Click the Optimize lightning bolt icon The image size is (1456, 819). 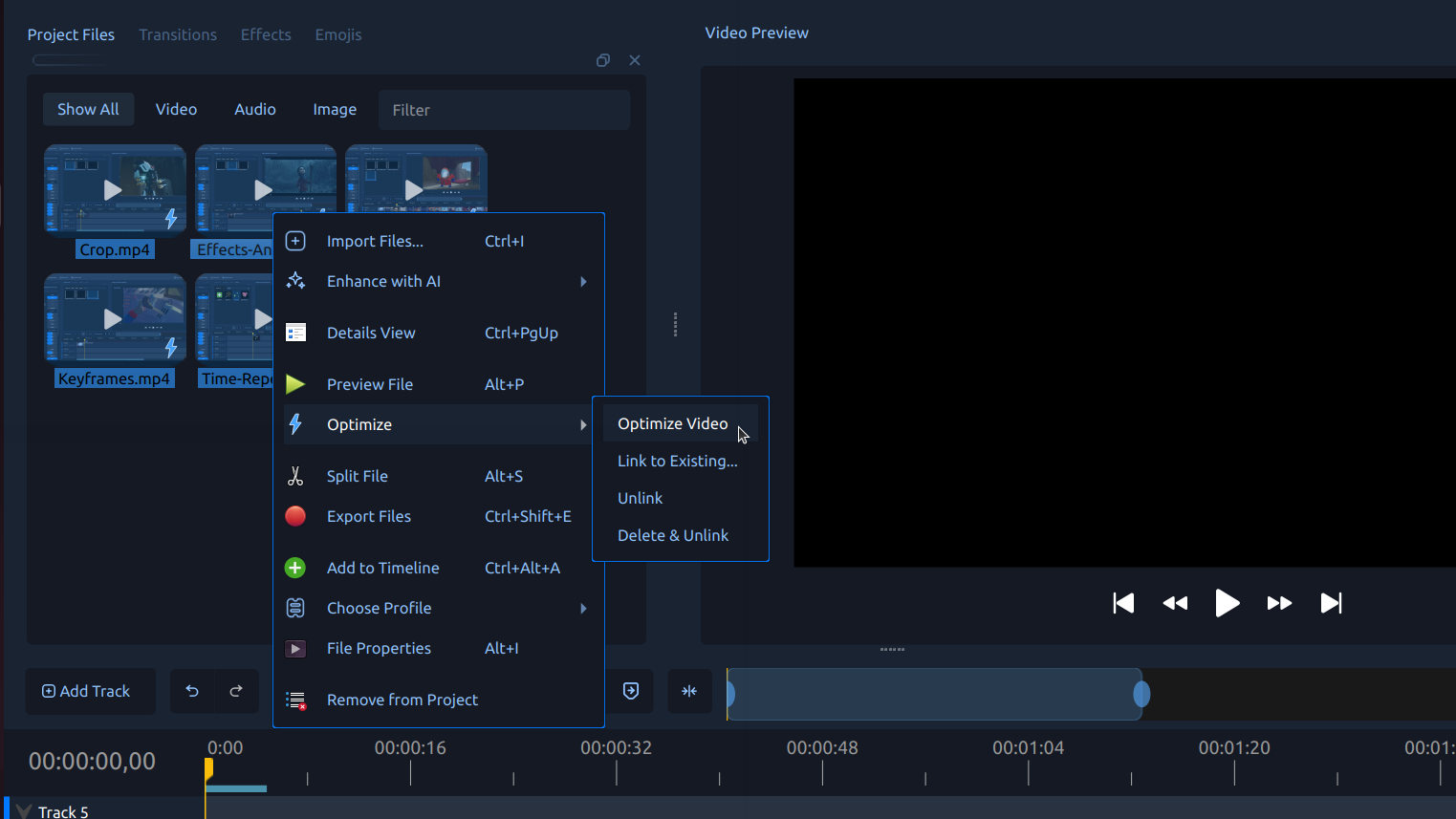[x=295, y=423]
